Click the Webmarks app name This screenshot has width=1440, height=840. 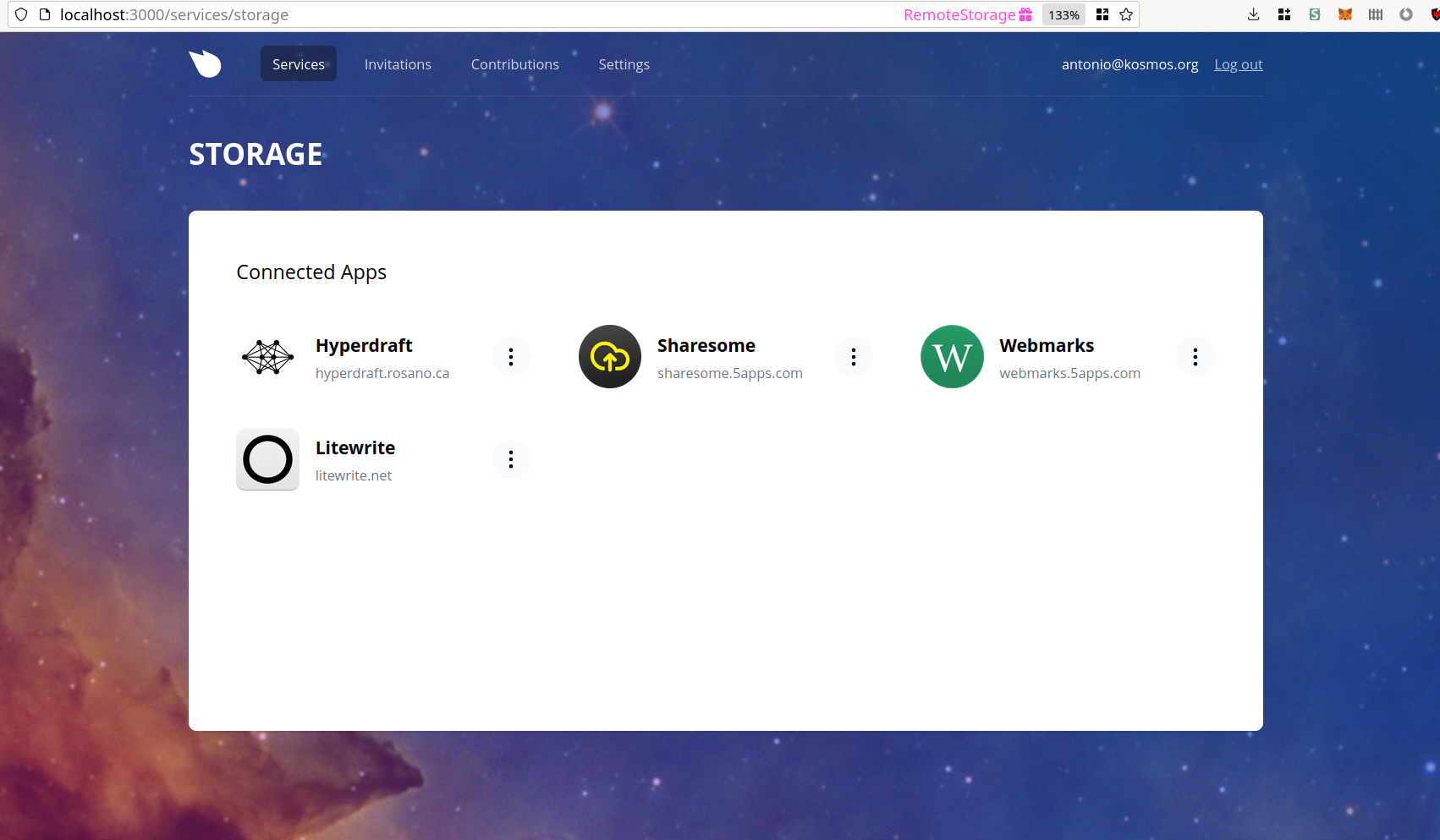click(1047, 345)
